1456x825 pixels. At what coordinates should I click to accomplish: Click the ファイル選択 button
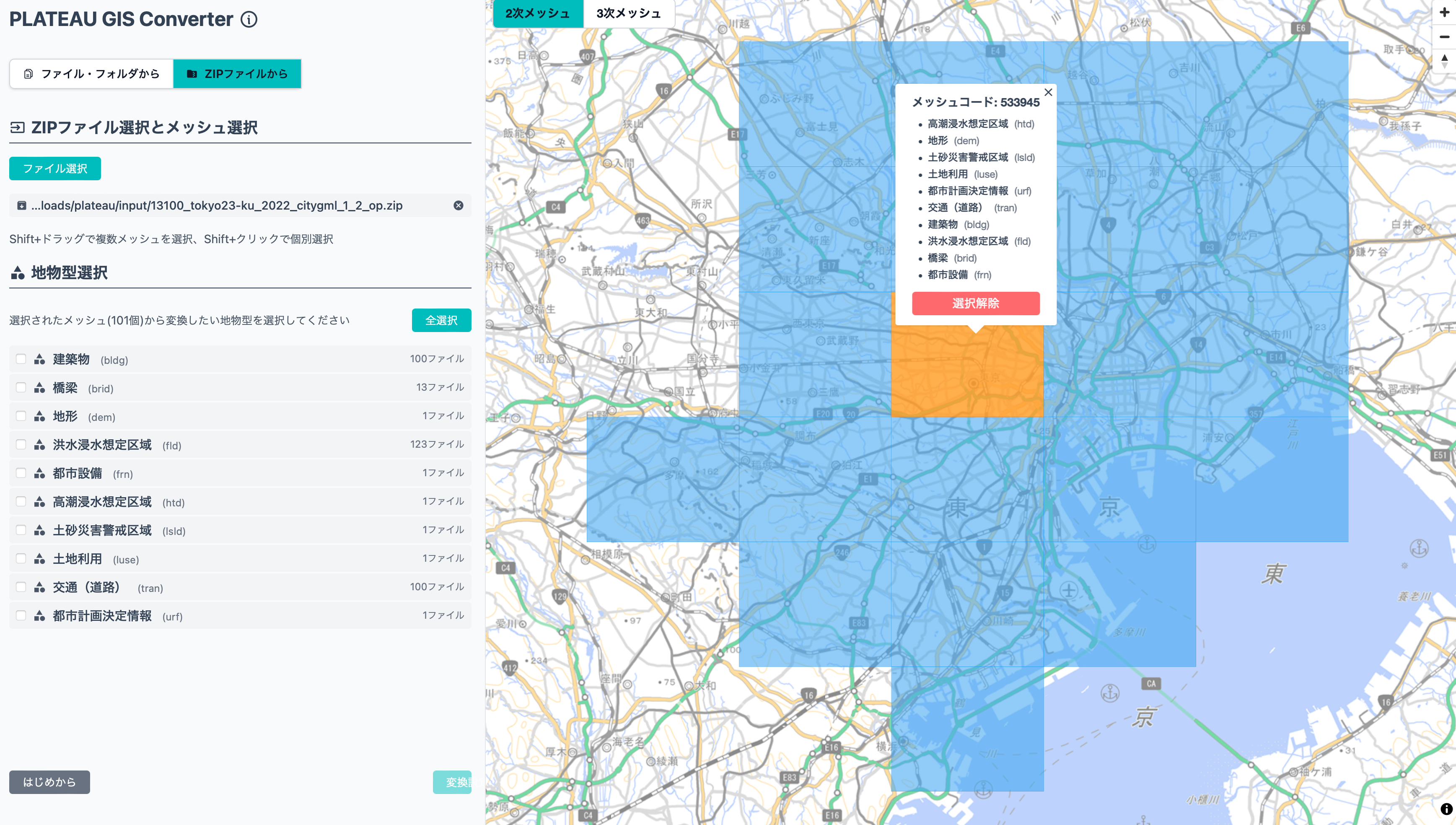pyautogui.click(x=55, y=168)
